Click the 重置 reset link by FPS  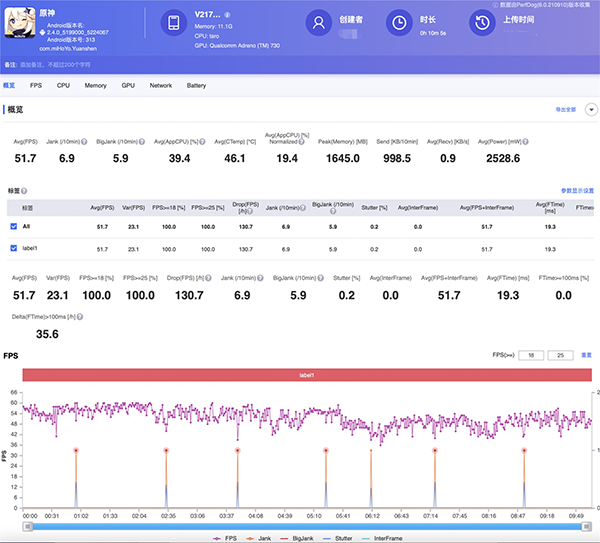click(x=587, y=355)
